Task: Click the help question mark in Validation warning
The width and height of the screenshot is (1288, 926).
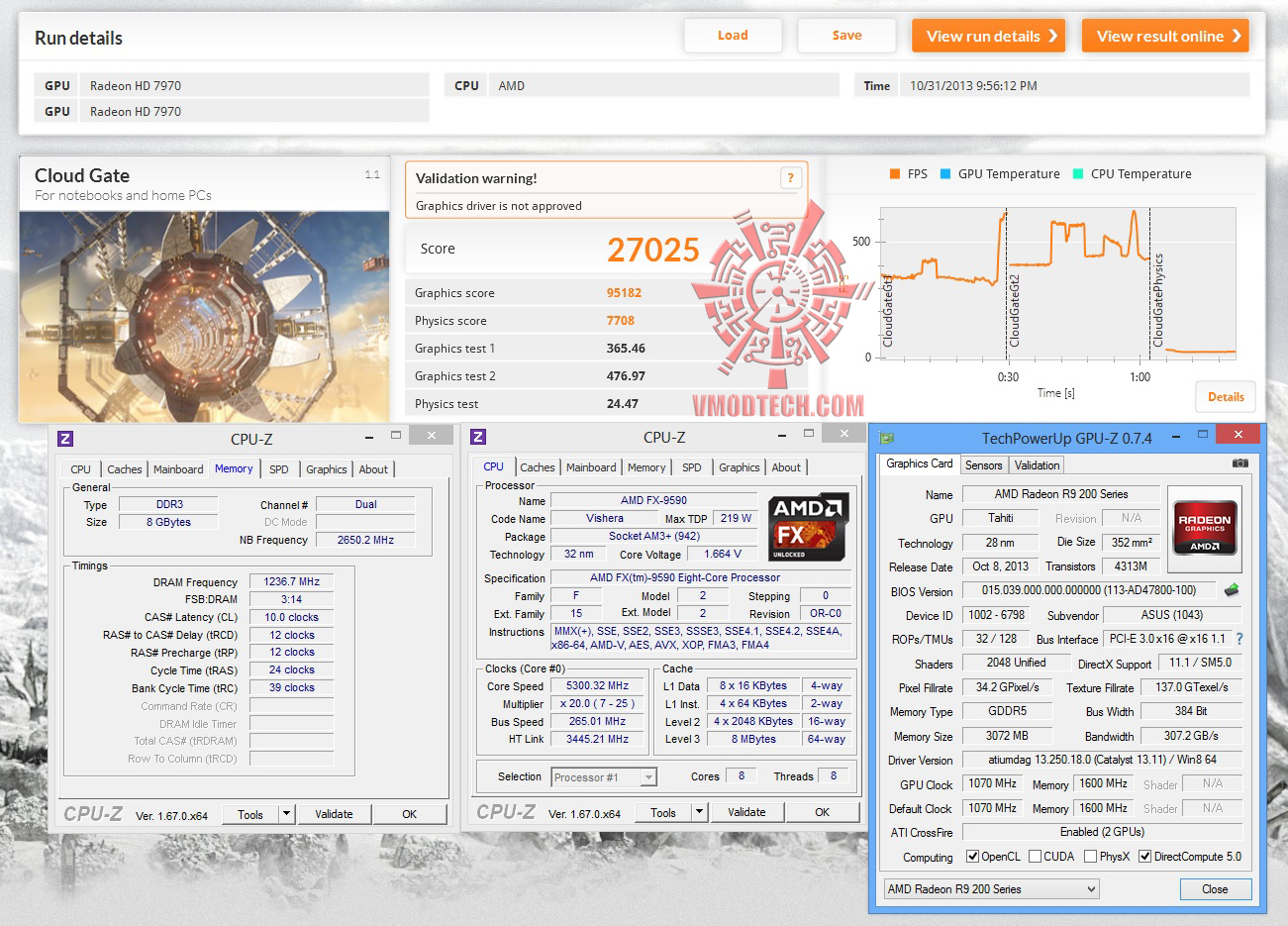Action: [x=790, y=178]
